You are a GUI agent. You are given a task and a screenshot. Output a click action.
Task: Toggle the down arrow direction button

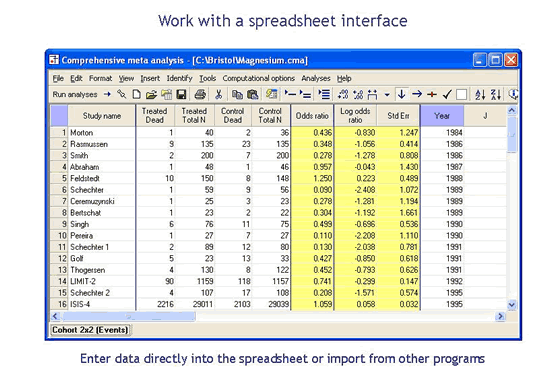[x=401, y=94]
